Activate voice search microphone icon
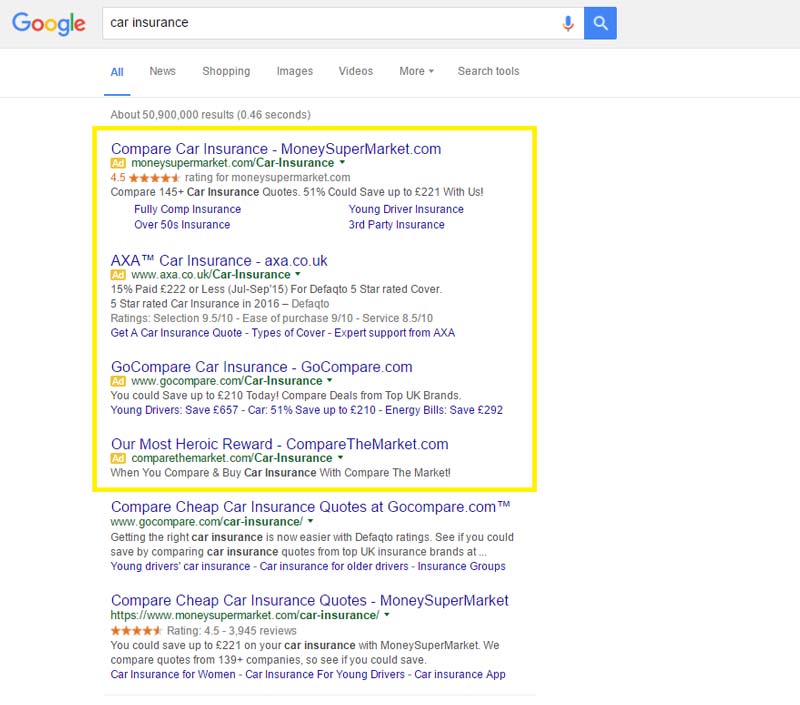 [x=568, y=23]
